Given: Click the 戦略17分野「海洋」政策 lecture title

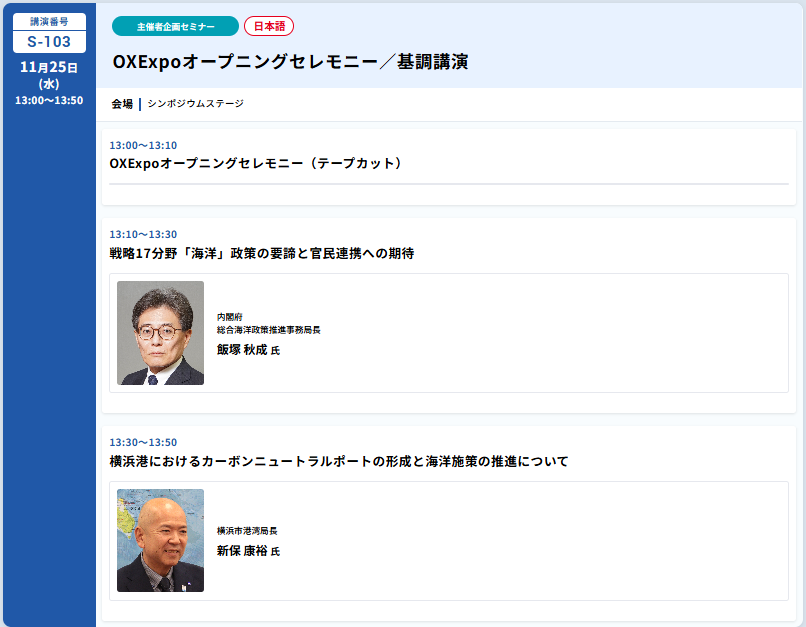Looking at the screenshot, I should pos(262,253).
